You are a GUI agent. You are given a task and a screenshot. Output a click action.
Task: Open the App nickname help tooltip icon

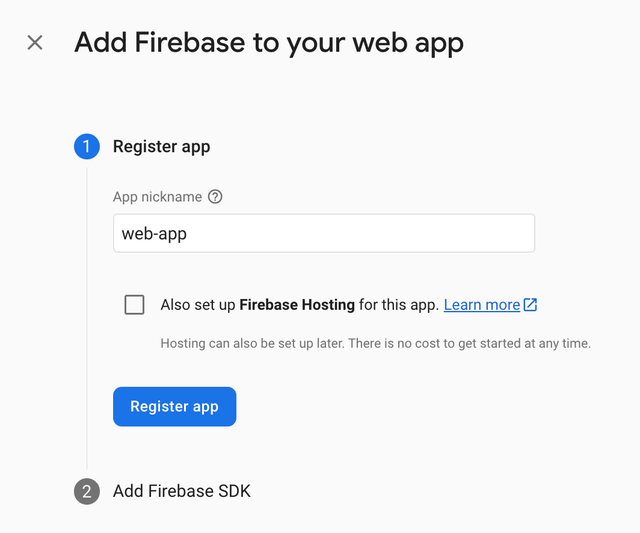[x=215, y=197]
